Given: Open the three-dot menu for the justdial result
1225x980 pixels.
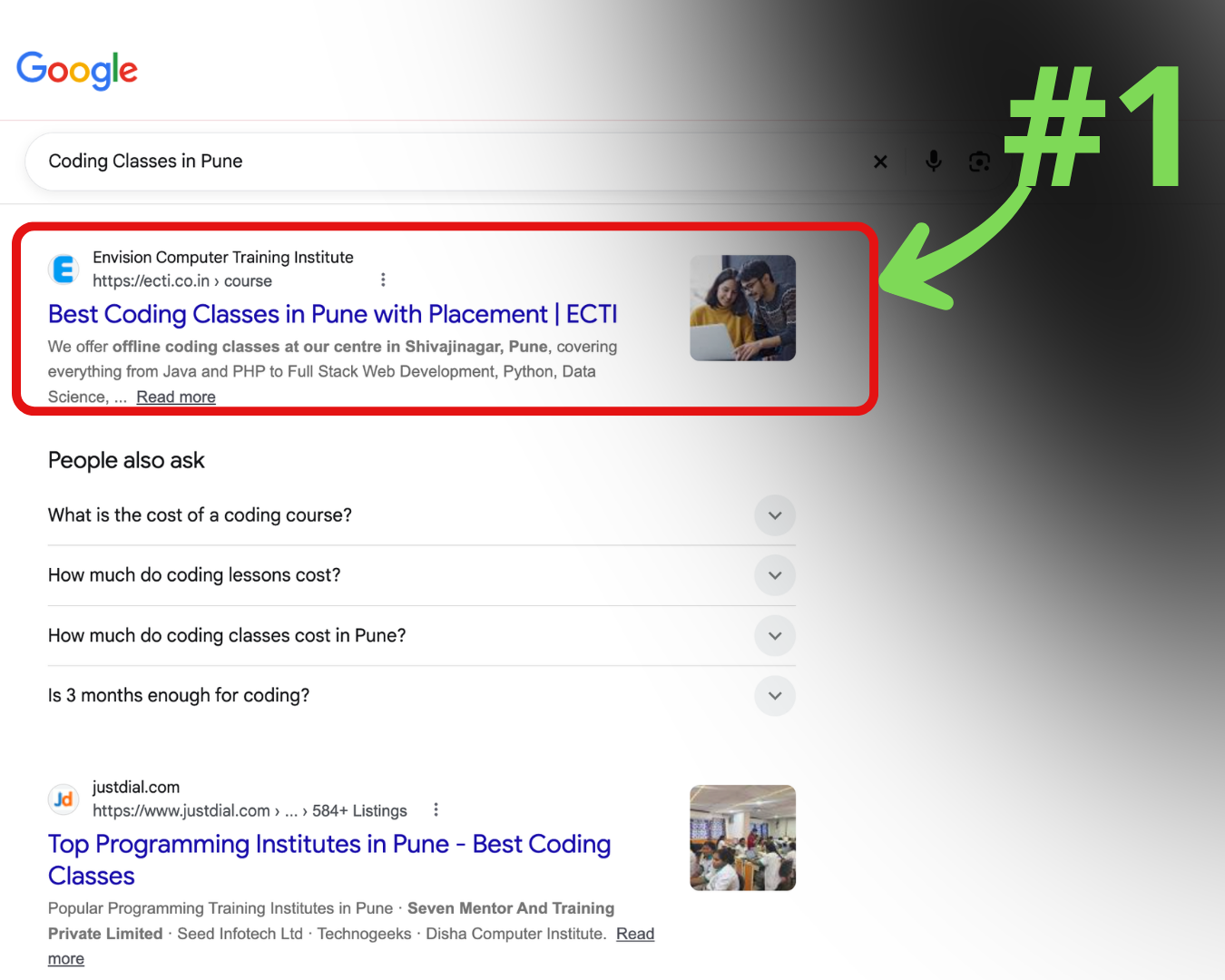Looking at the screenshot, I should coord(436,809).
